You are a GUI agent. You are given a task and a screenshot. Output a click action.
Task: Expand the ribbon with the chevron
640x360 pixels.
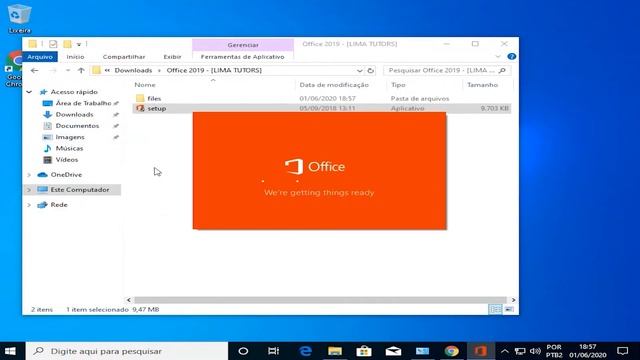[498, 56]
